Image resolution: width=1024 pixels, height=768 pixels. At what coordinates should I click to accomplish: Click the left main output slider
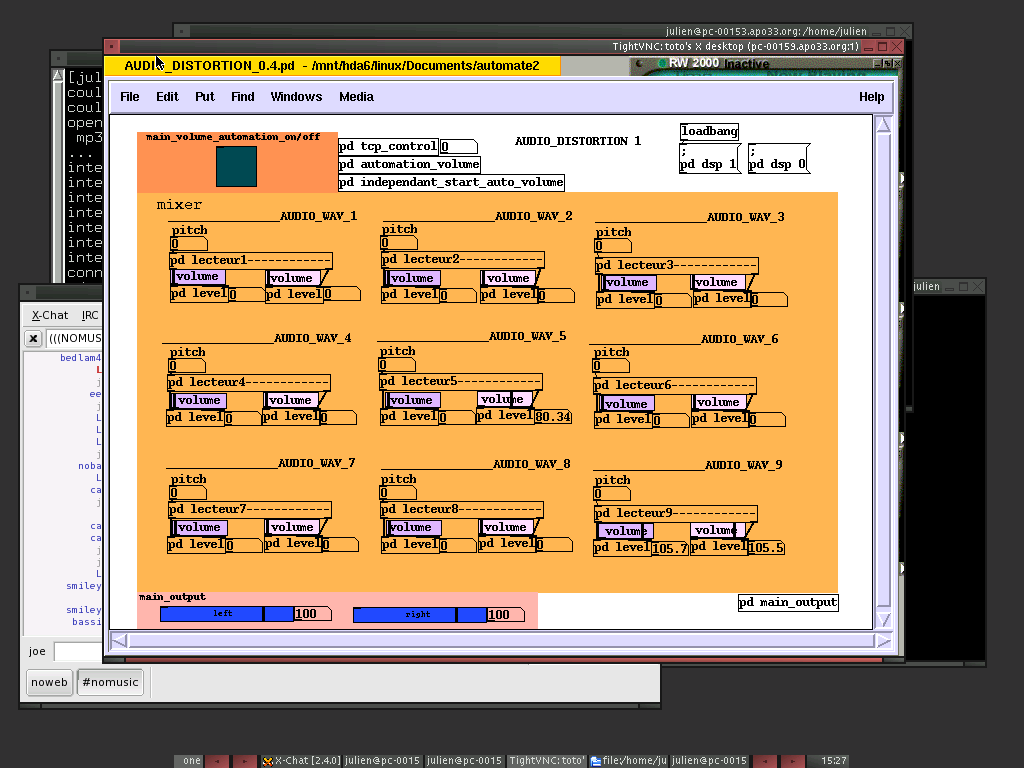point(226,614)
